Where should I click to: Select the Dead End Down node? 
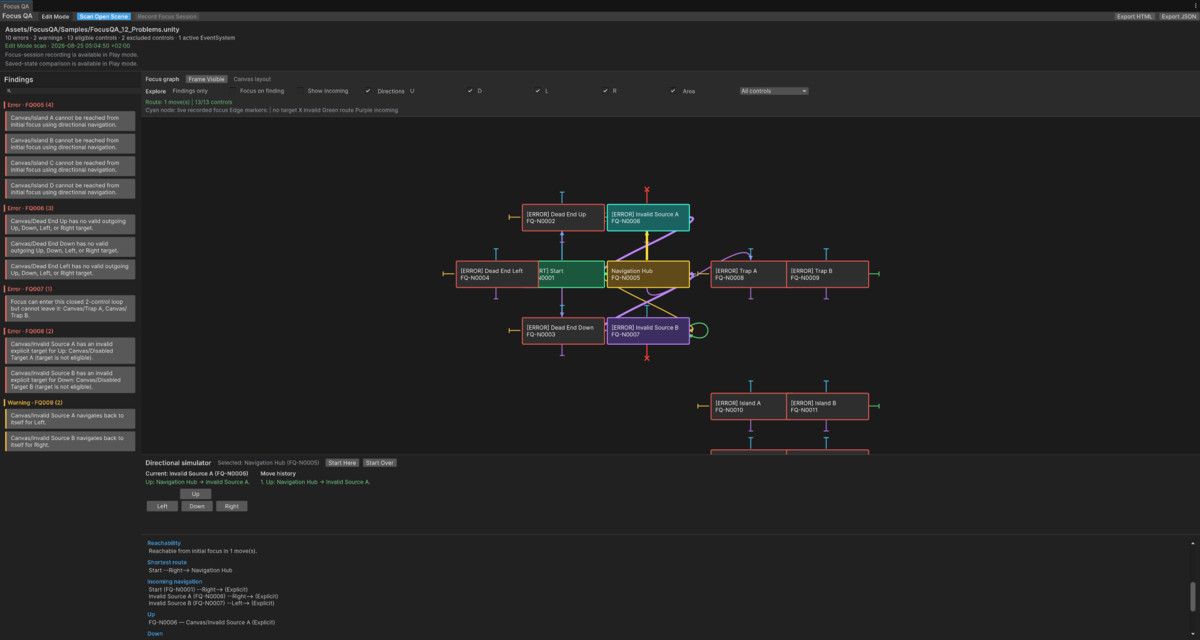tap(563, 331)
